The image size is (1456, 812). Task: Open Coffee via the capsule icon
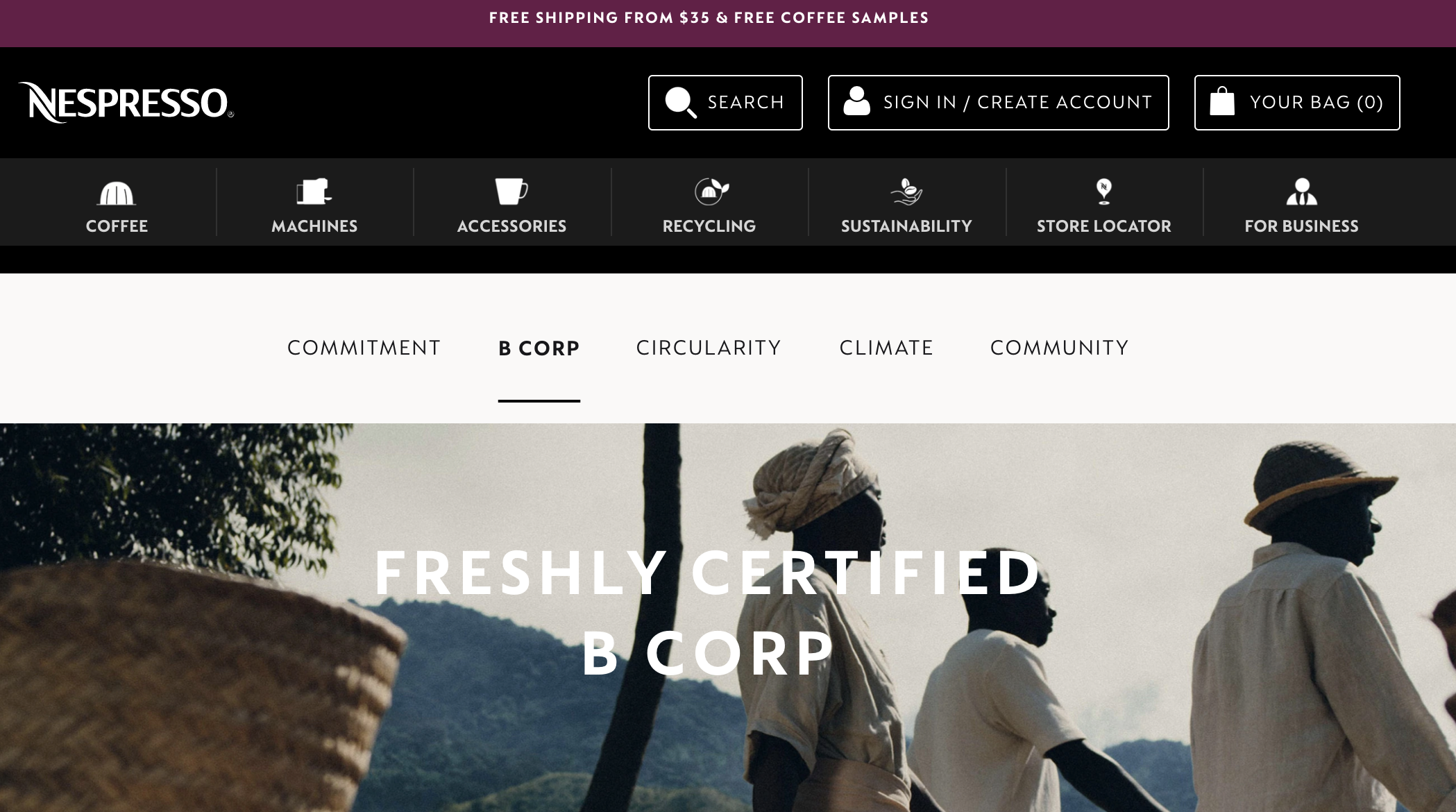coord(117,193)
